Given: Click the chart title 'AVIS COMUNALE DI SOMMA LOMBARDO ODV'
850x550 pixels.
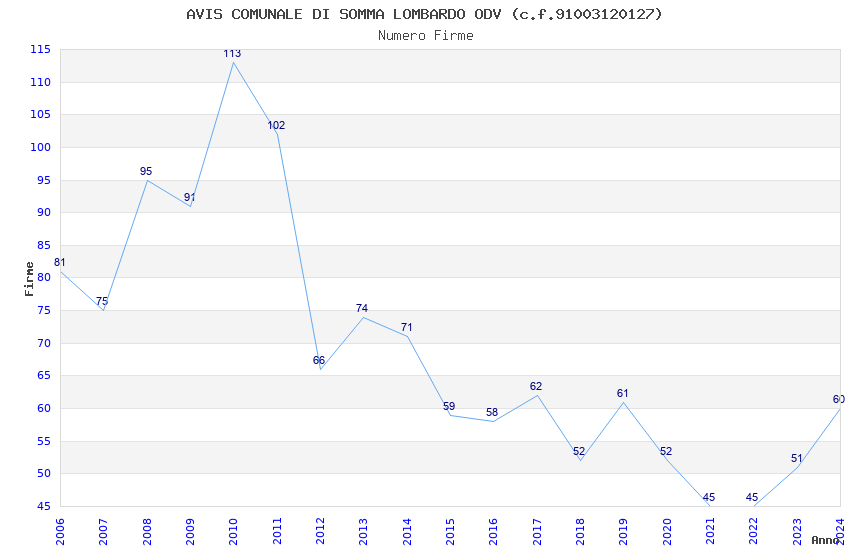Looking at the screenshot, I should point(344,14).
